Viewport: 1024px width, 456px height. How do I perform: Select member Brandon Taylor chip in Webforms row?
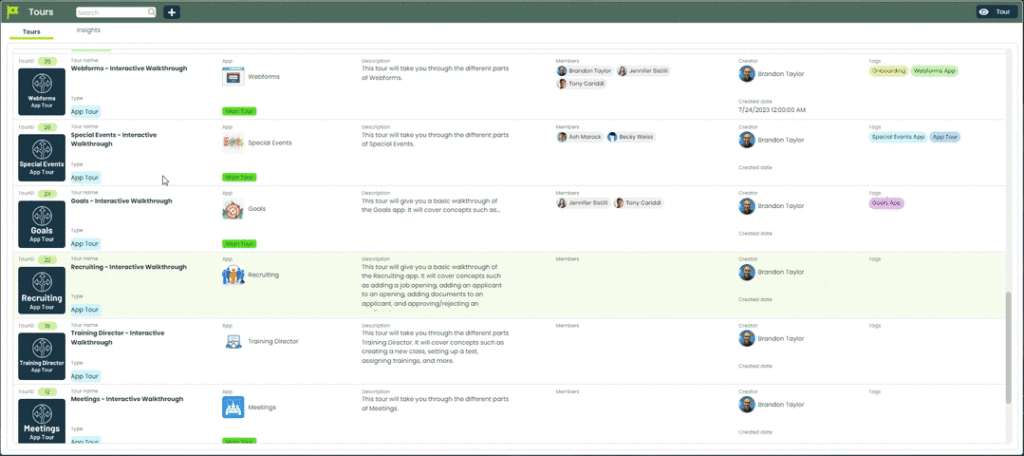click(584, 71)
